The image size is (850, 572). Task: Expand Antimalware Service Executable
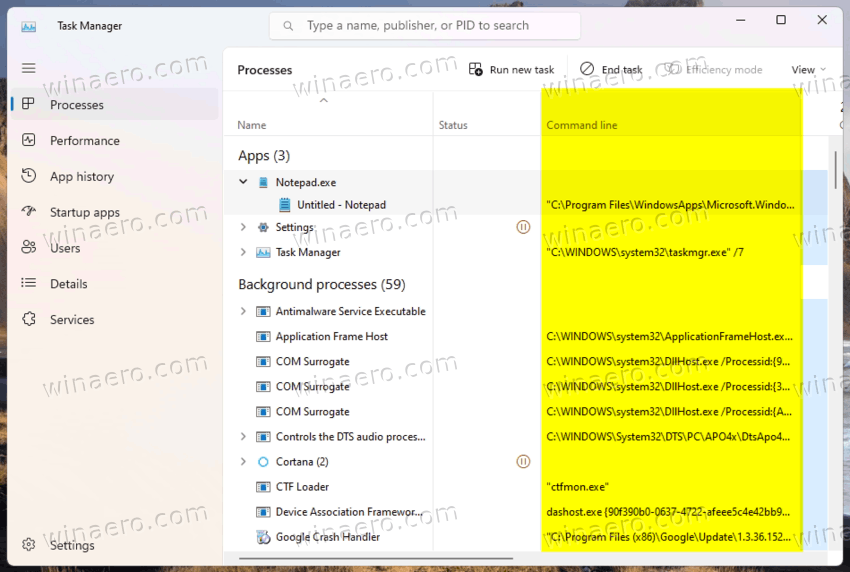pos(243,311)
